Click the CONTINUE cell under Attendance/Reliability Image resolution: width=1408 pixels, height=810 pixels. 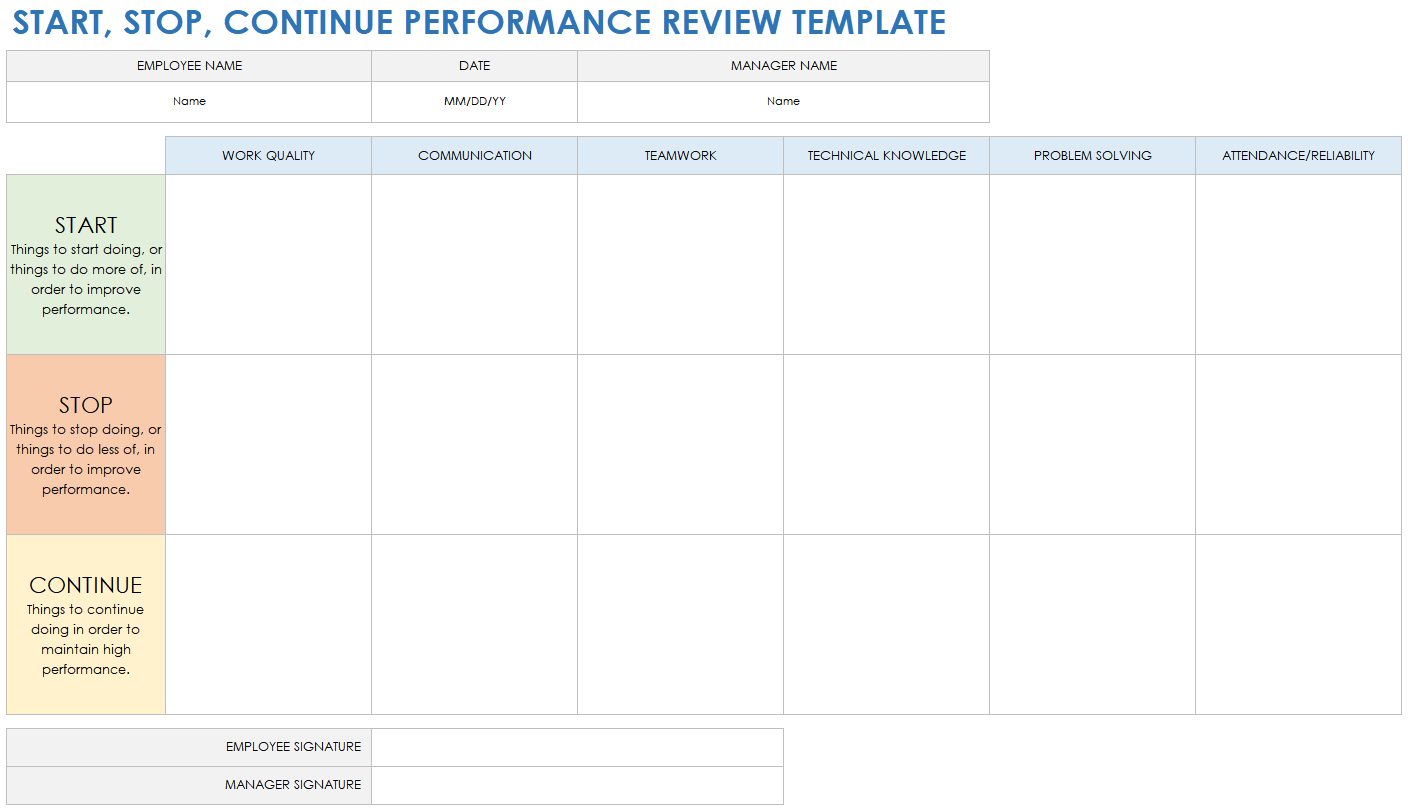click(1299, 625)
